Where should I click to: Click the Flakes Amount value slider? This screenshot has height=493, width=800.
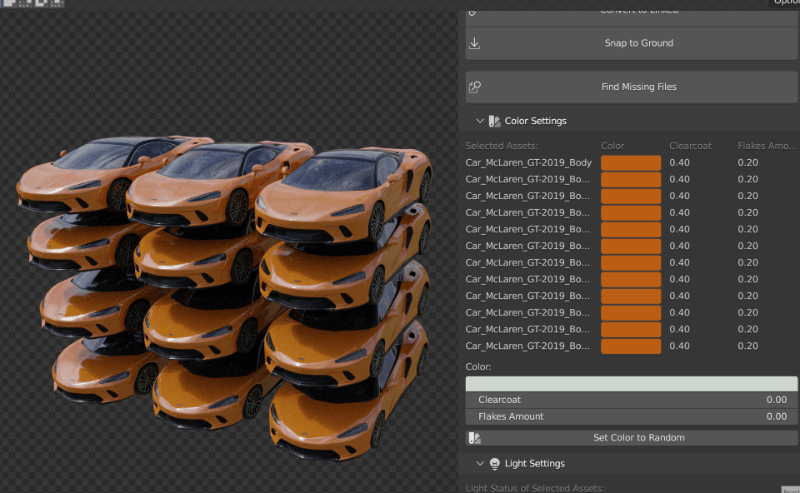click(631, 416)
